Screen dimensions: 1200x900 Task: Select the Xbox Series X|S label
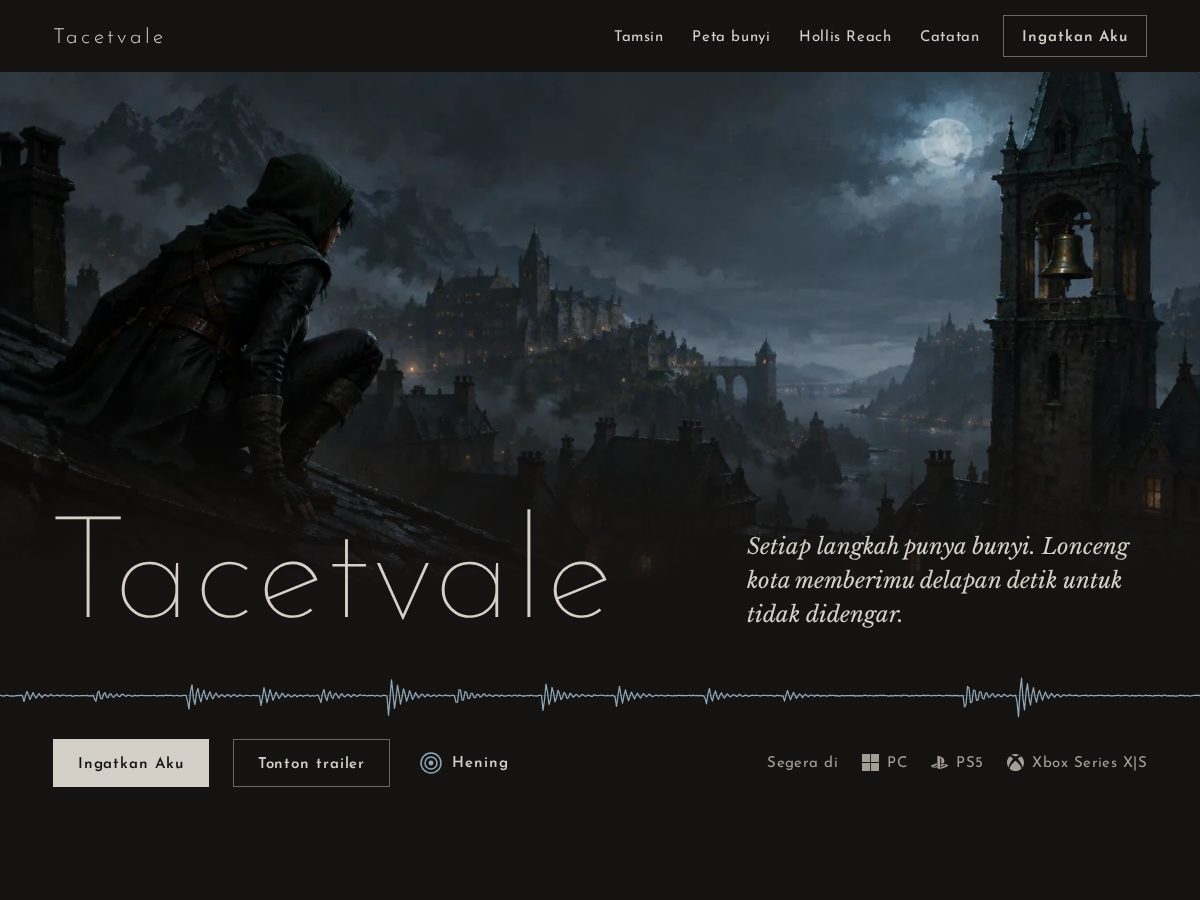click(1089, 763)
